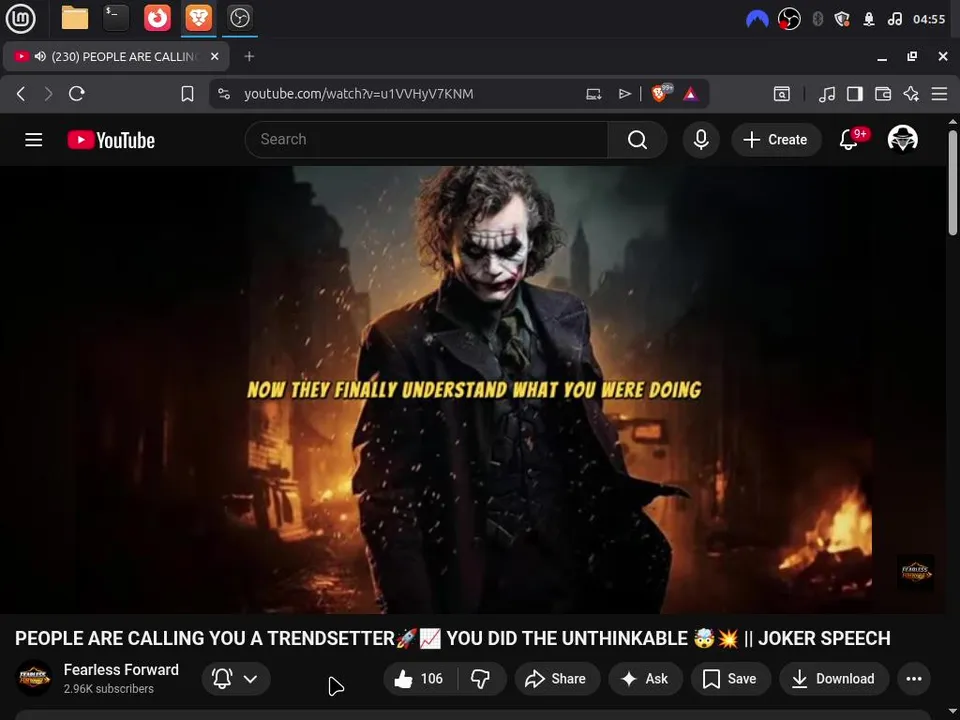
Task: Click the clock showing 04:55
Action: tap(929, 19)
